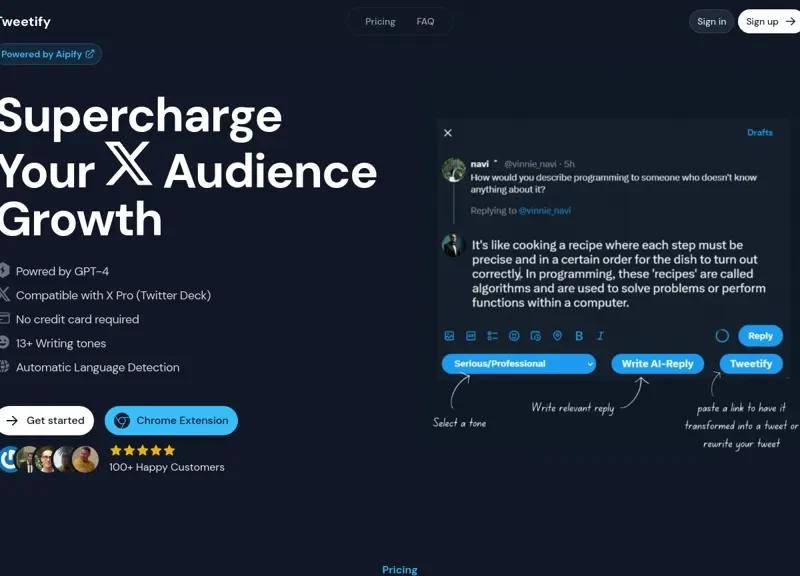
Task: Toggle bold formatting in composer
Action: (579, 336)
